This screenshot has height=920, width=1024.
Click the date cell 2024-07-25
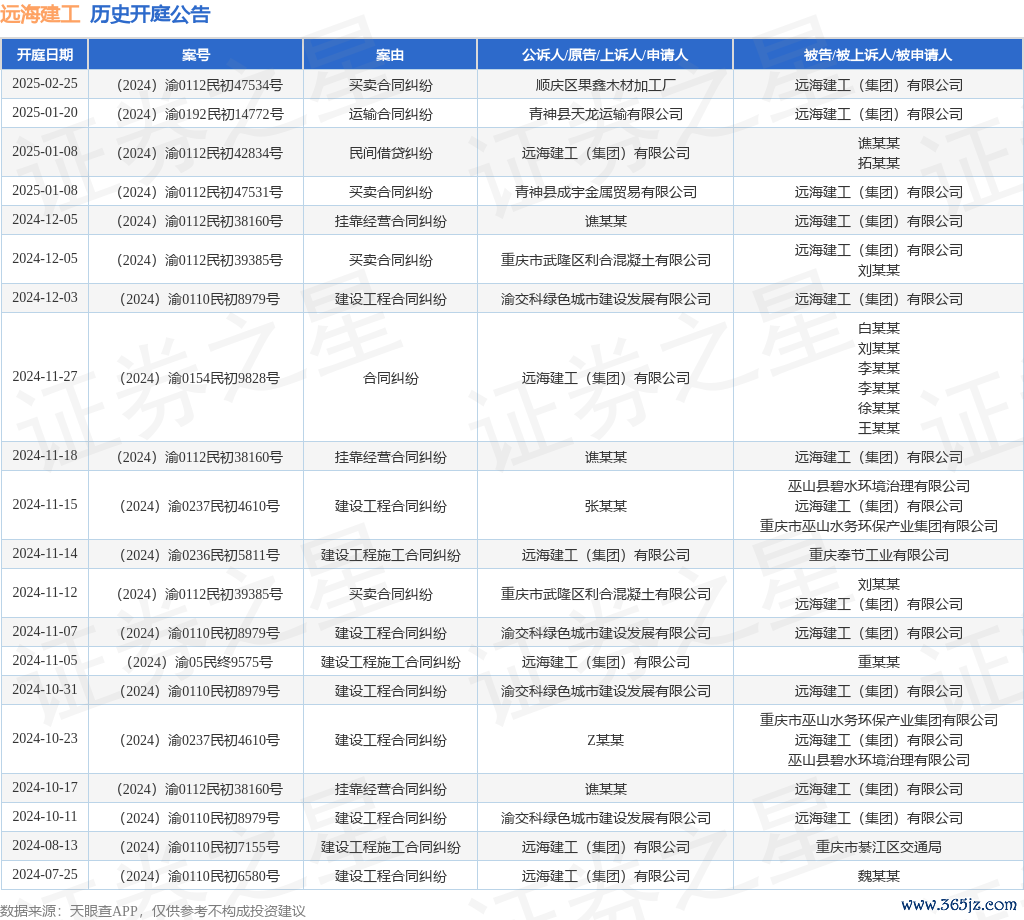(44, 874)
